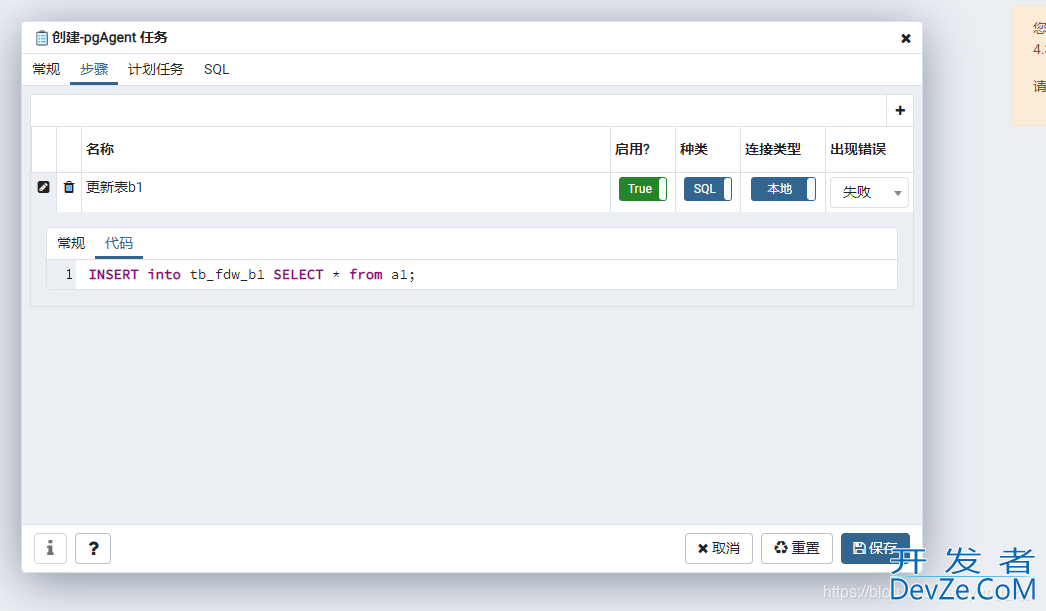Delete the 更新表b1 step via trash icon
This screenshot has height=611, width=1046.
click(69, 187)
